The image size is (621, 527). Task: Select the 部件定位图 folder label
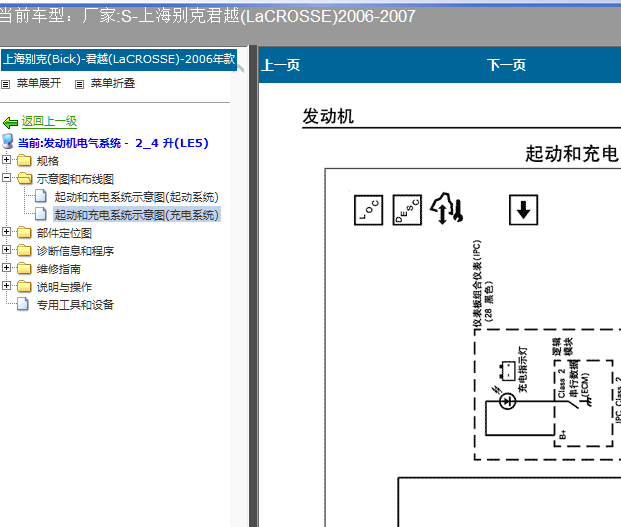(x=64, y=233)
